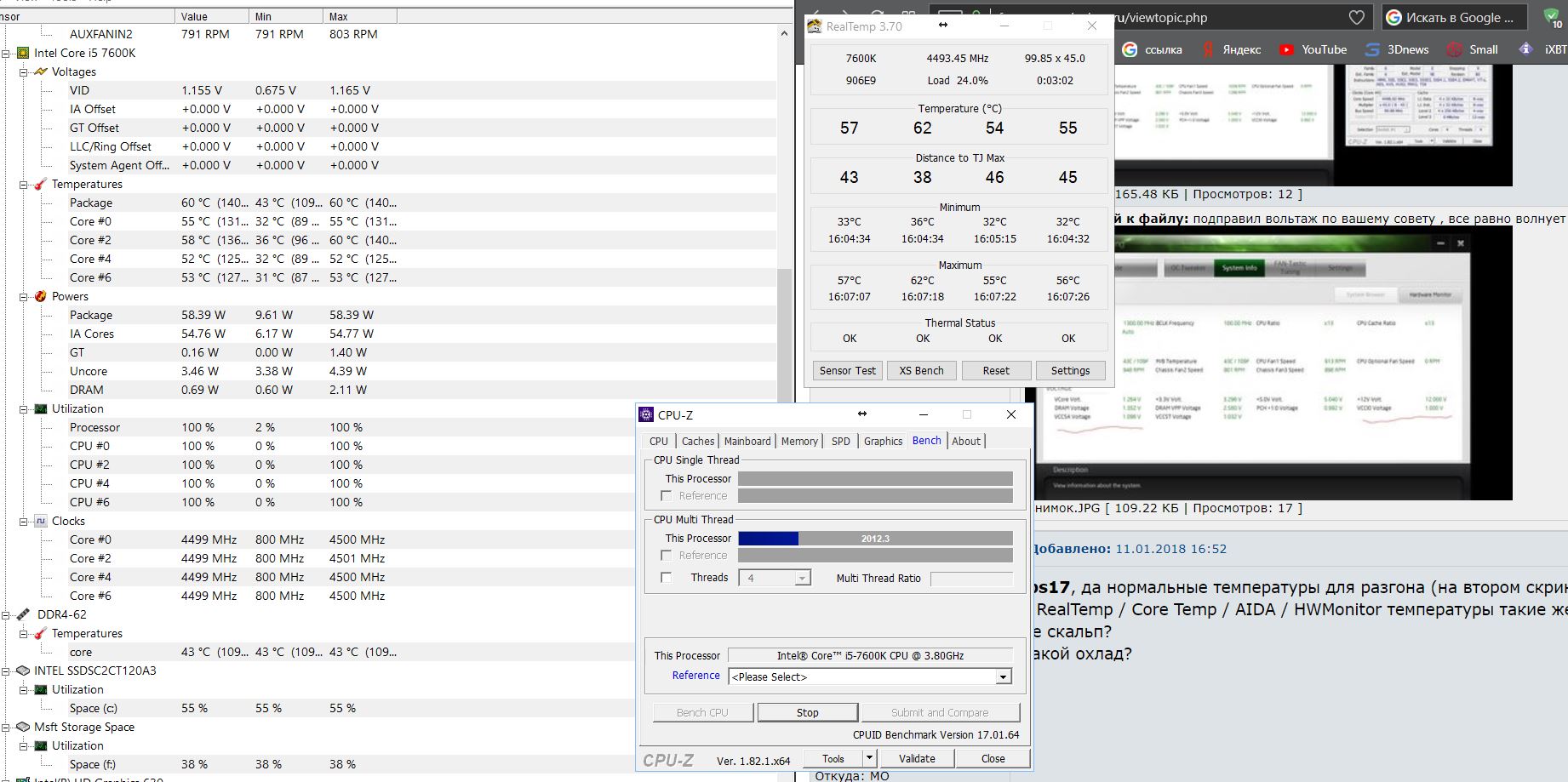Click the CPU chip icon beside Intel Core i5 7600K
The width and height of the screenshot is (1568, 782).
[x=23, y=53]
